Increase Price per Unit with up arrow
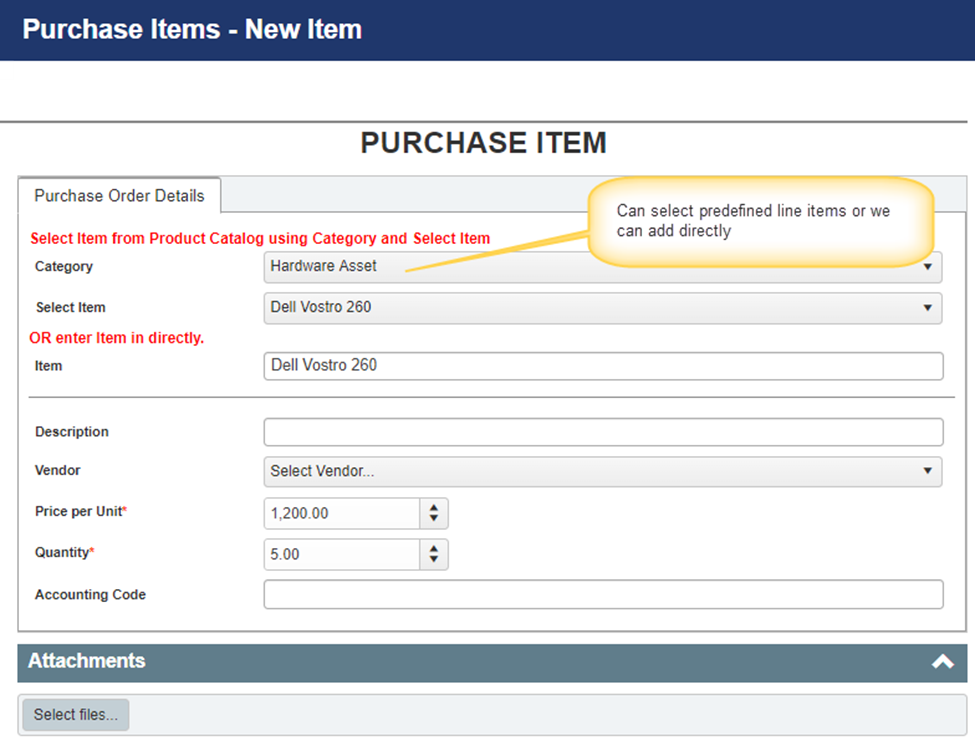This screenshot has width=975, height=746. pos(433,508)
